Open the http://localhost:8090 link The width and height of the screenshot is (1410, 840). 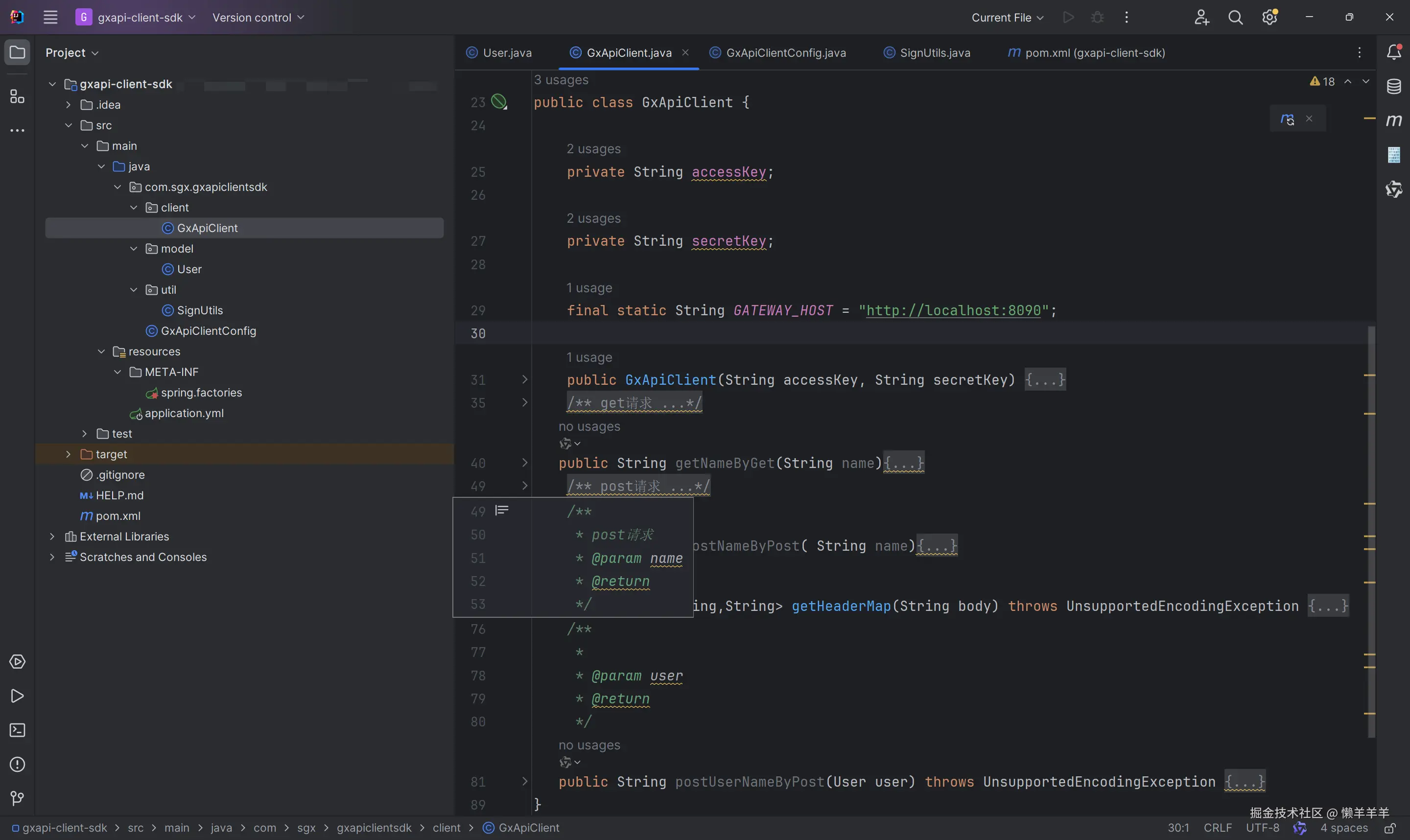point(954,310)
